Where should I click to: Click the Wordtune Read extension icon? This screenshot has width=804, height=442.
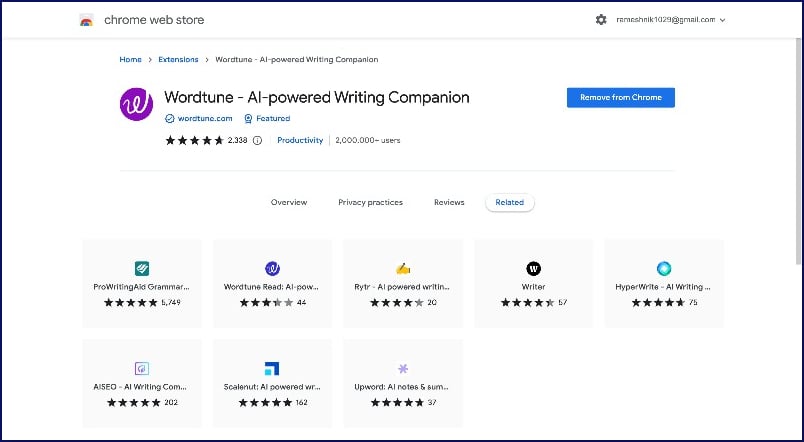point(272,268)
